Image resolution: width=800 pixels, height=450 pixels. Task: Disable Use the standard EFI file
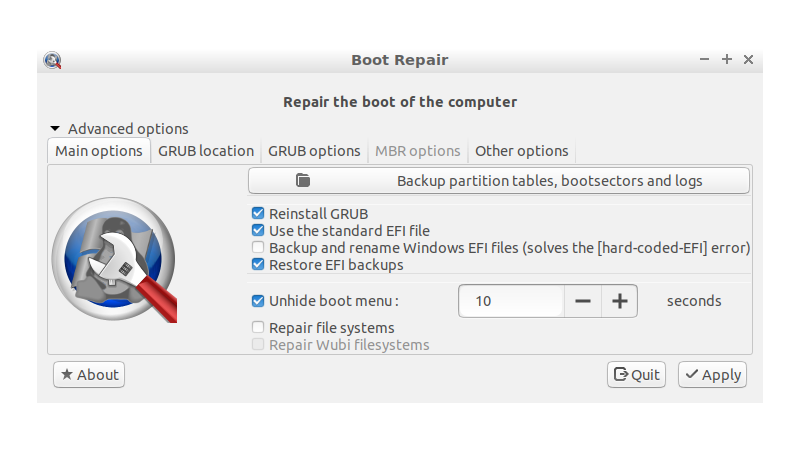pyautogui.click(x=259, y=231)
